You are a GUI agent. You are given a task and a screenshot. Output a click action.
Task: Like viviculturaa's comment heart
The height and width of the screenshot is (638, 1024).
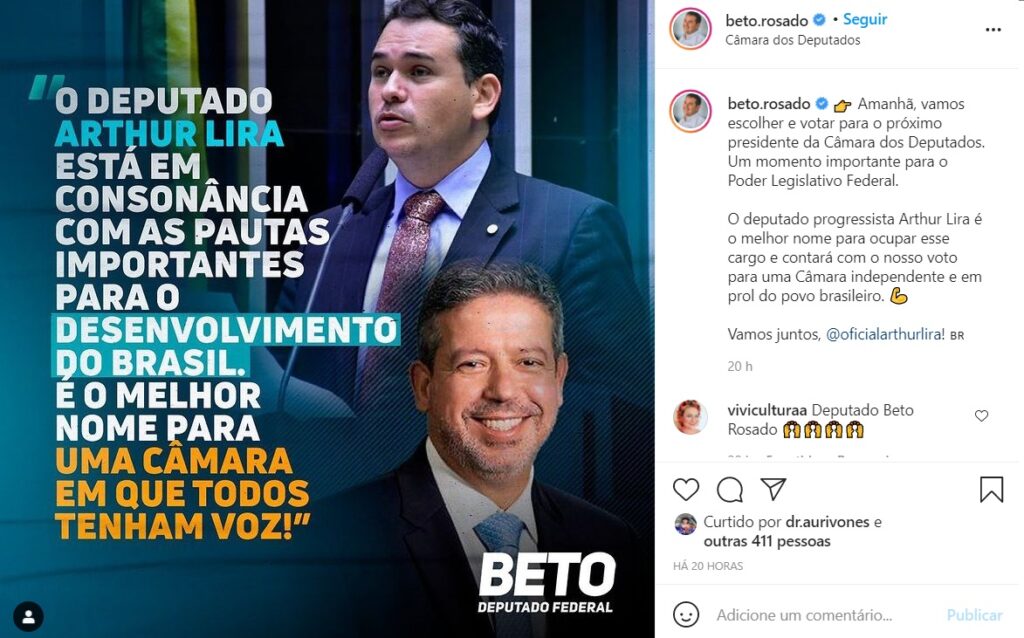coord(981,416)
